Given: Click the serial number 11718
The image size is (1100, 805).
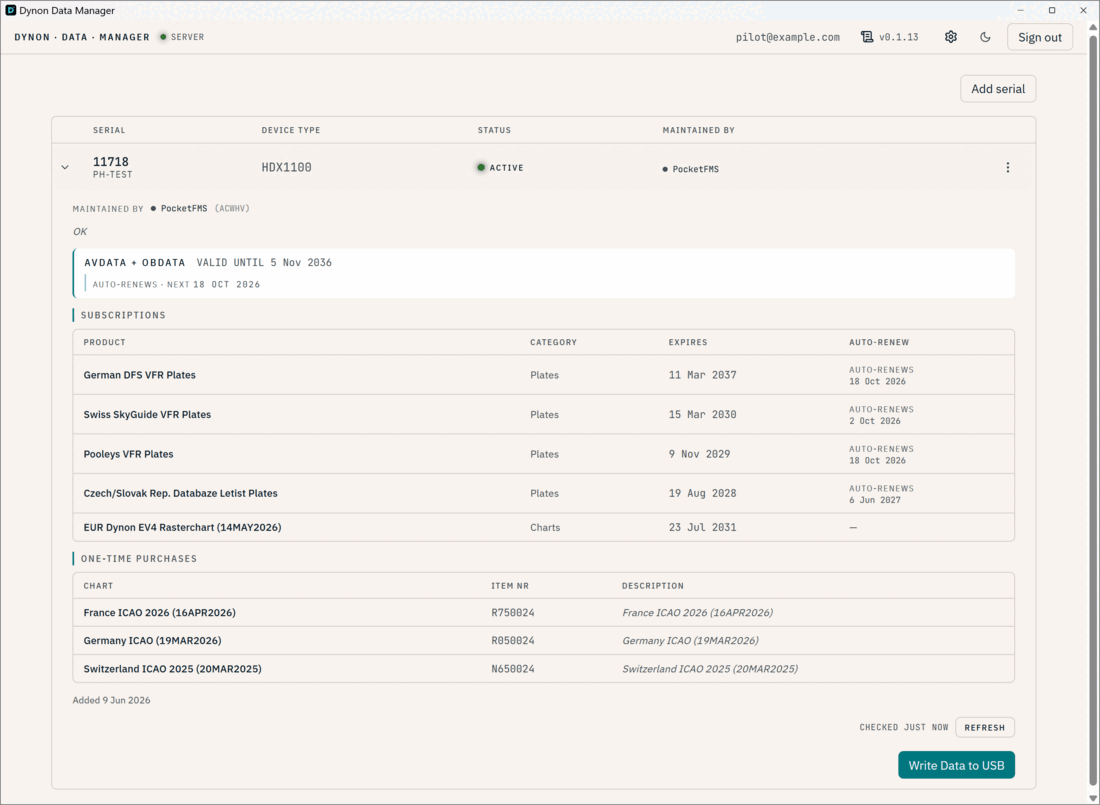Looking at the screenshot, I should (x=111, y=161).
